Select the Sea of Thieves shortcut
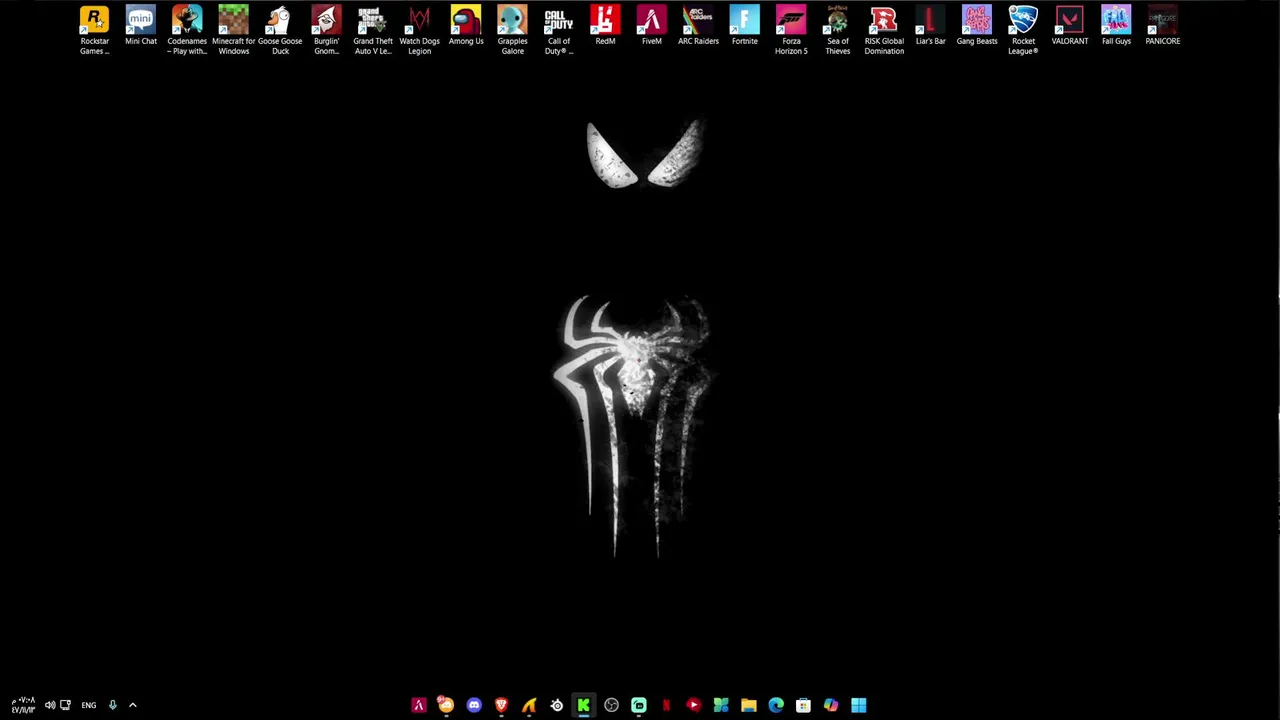Image resolution: width=1280 pixels, height=720 pixels. 838,30
